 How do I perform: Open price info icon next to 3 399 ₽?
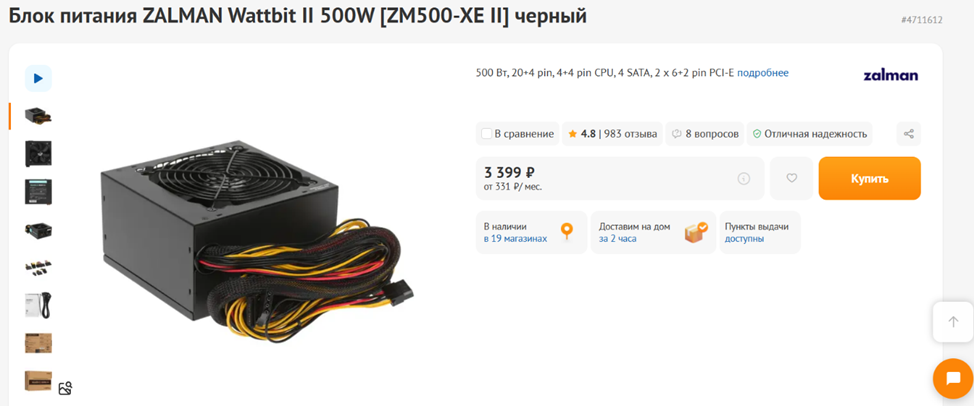click(744, 179)
